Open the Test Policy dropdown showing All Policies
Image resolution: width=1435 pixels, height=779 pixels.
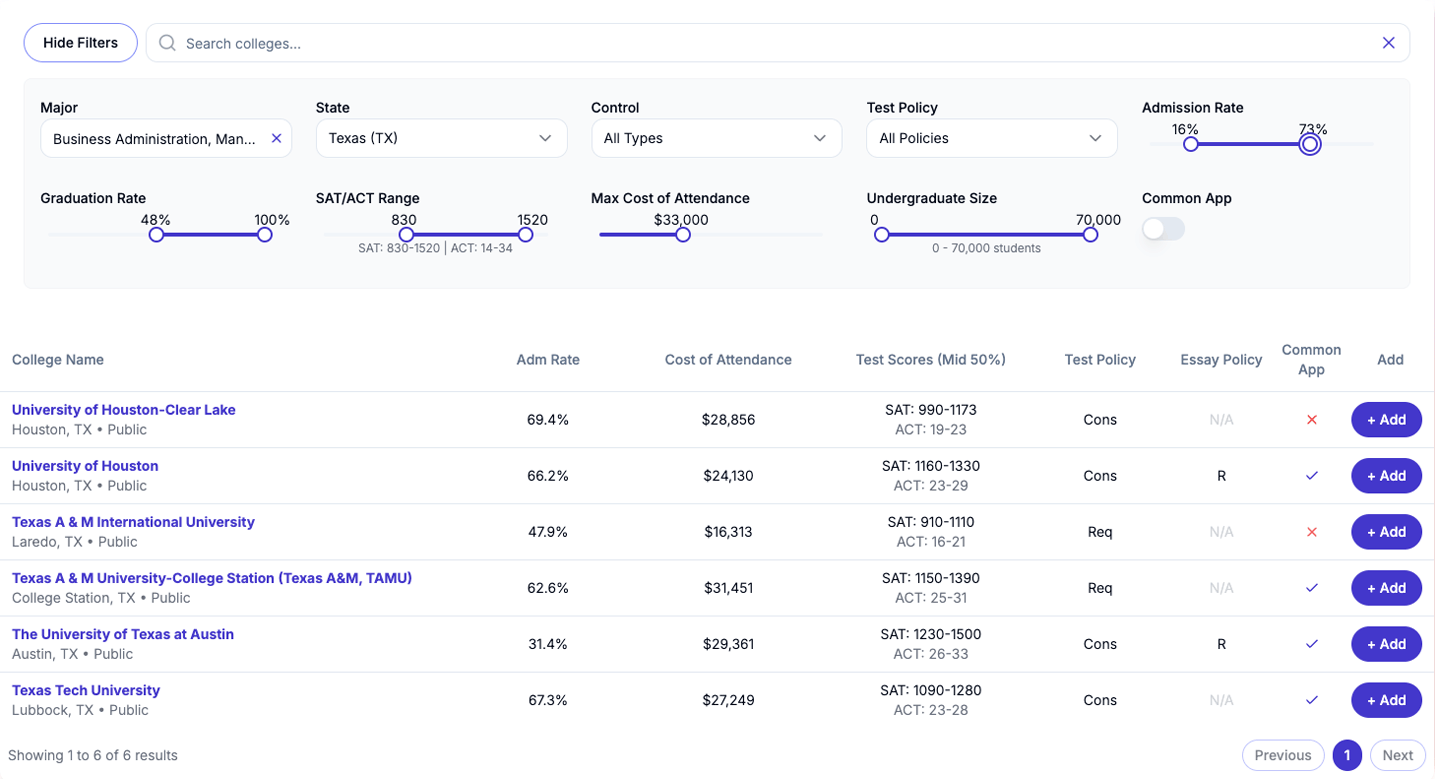tap(991, 138)
